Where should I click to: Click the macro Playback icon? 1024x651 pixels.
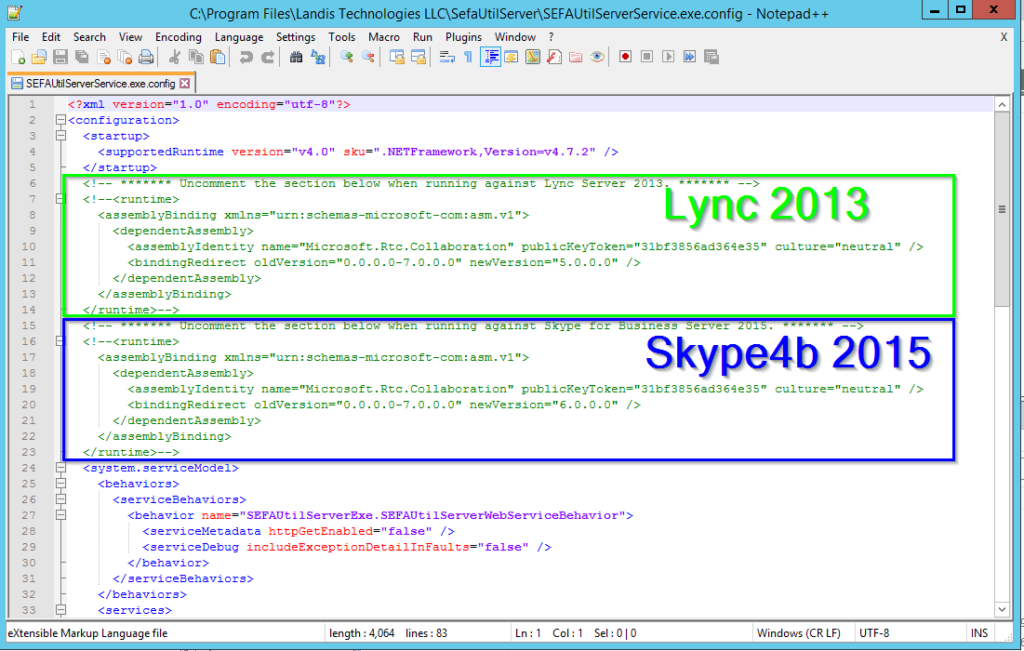tap(668, 57)
